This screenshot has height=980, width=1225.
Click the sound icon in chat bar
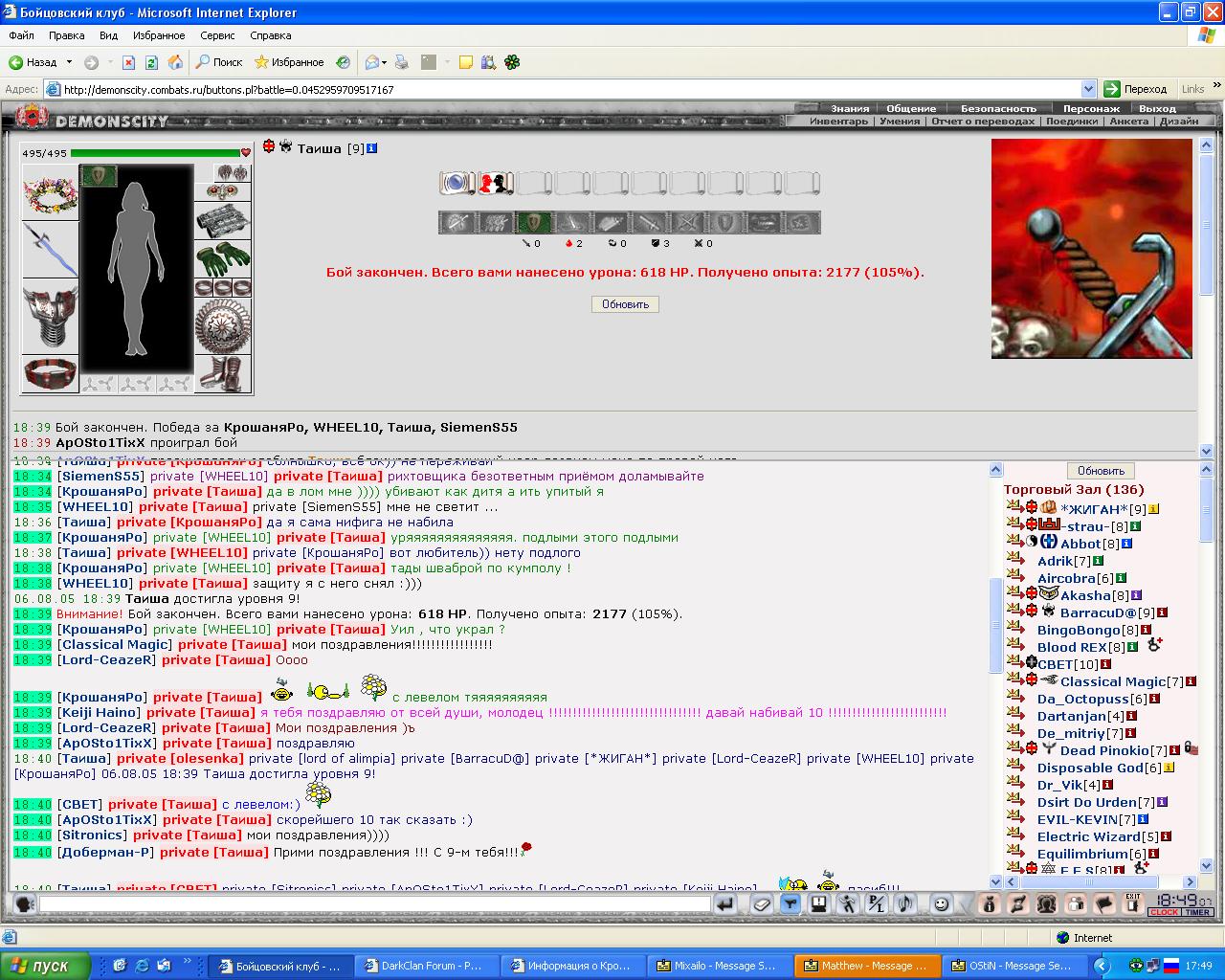(905, 903)
